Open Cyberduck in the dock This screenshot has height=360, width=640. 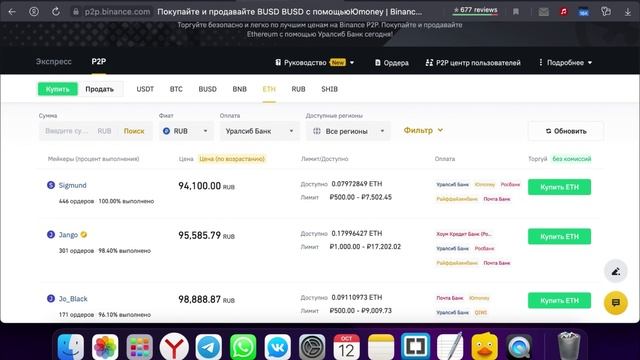tap(484, 347)
